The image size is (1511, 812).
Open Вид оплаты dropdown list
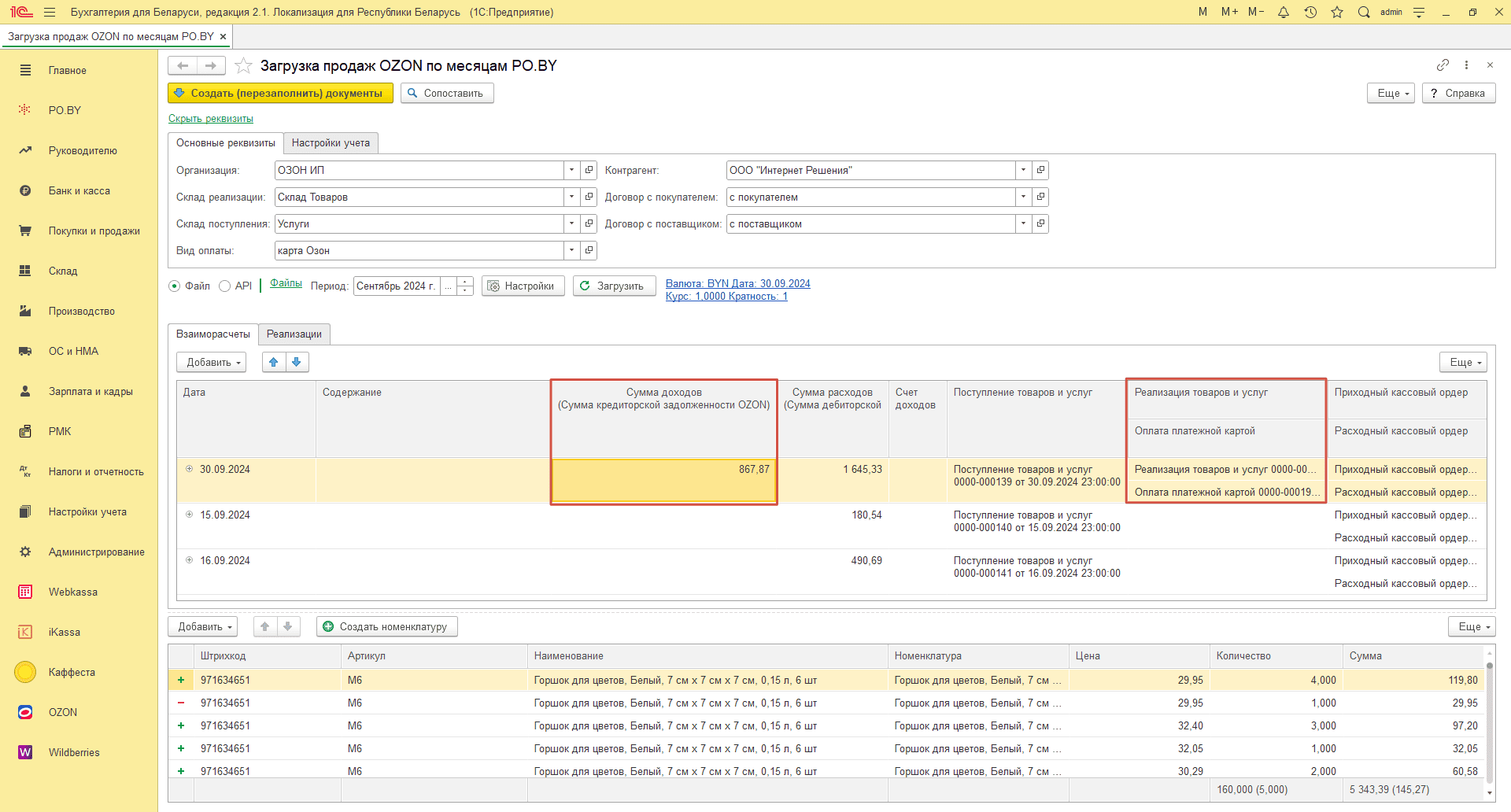(x=571, y=250)
